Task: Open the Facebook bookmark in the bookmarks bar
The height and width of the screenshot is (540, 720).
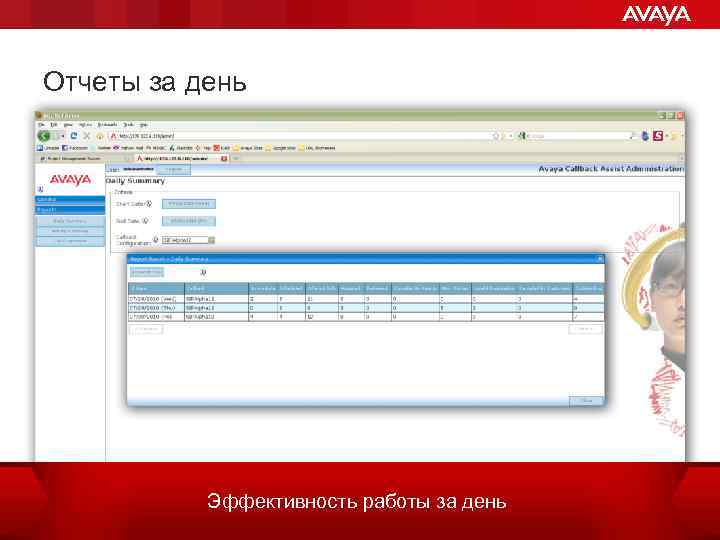Action: (75, 148)
